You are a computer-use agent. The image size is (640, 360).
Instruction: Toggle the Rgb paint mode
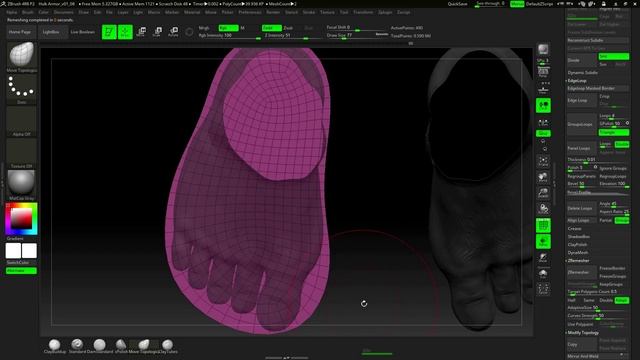(228, 28)
